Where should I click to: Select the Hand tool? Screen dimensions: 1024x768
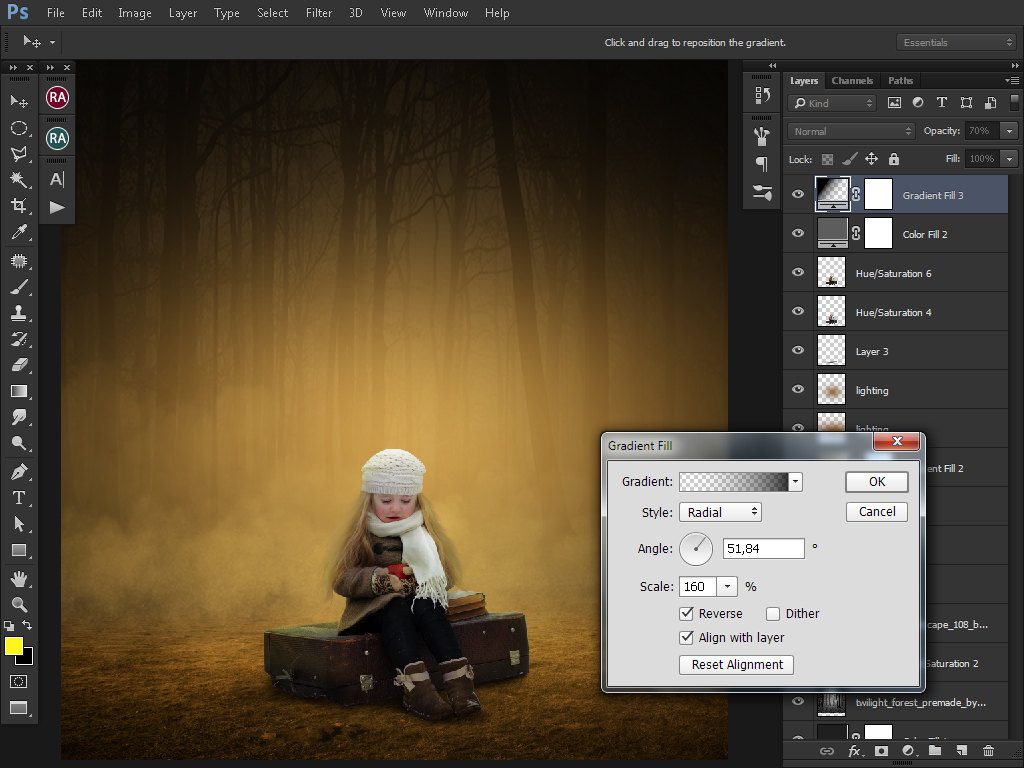click(x=18, y=578)
